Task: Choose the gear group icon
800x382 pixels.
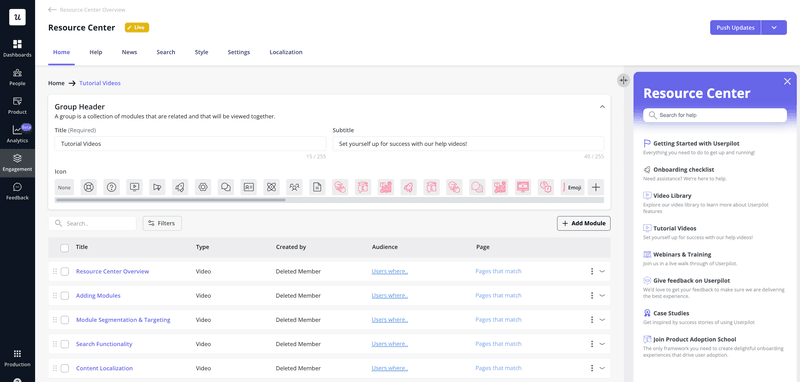Action: [203, 187]
